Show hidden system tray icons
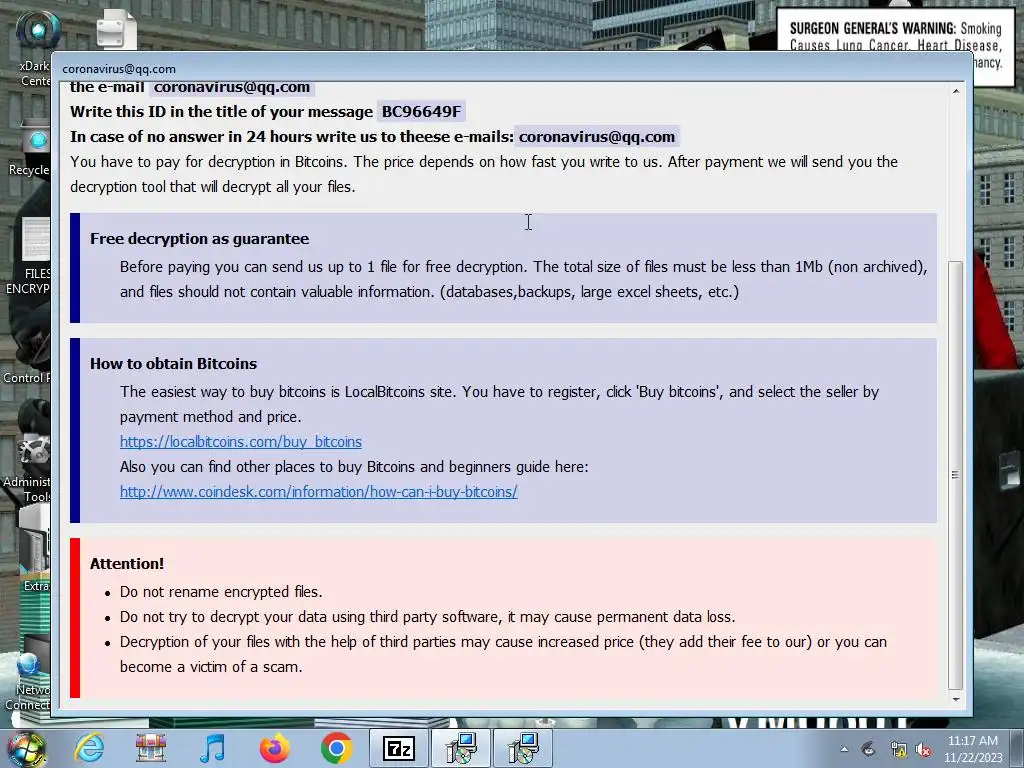Screen dimensions: 1024x768 pos(844,750)
